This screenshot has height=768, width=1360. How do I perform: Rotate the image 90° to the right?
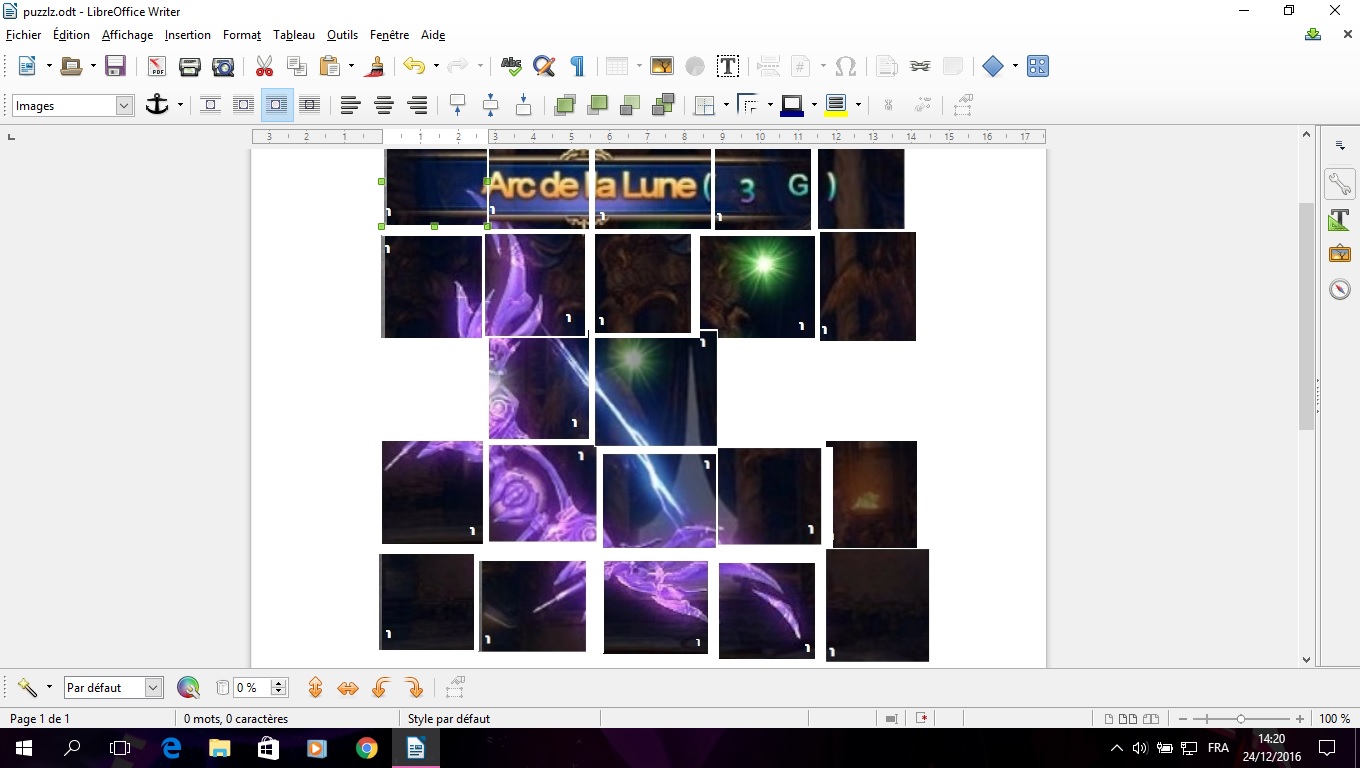click(x=414, y=688)
